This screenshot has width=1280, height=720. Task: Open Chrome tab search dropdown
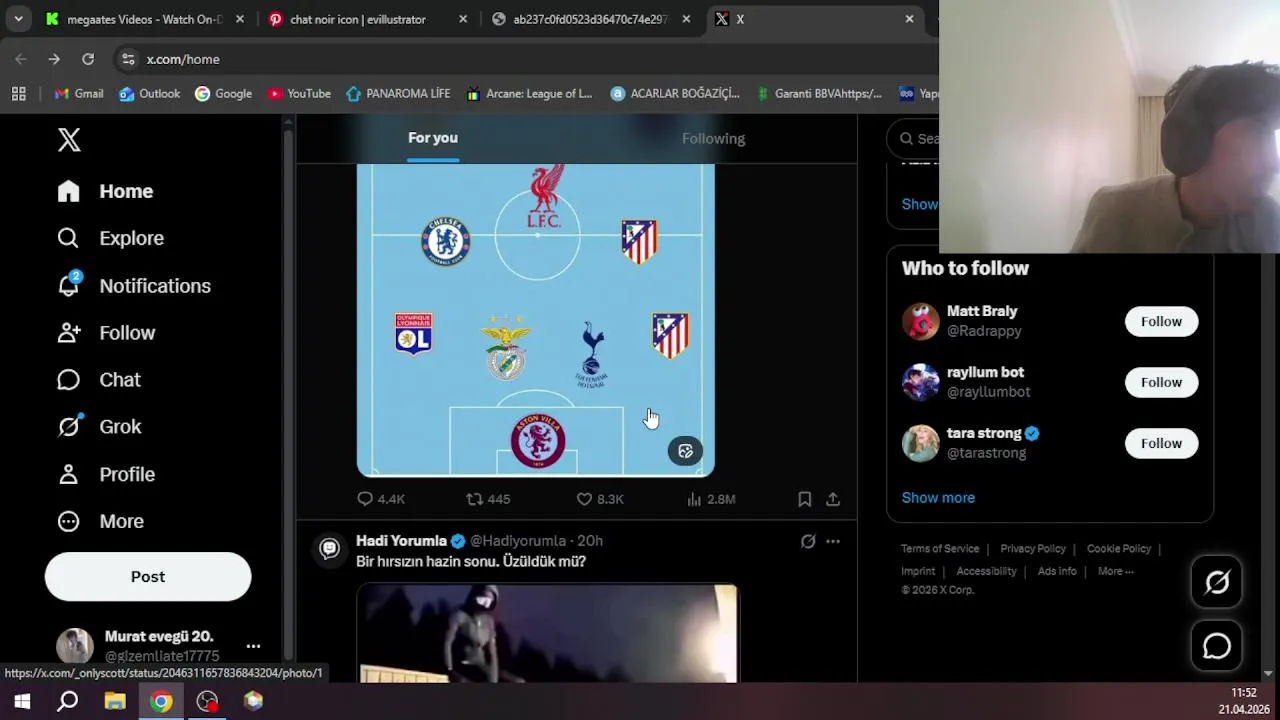[18, 19]
